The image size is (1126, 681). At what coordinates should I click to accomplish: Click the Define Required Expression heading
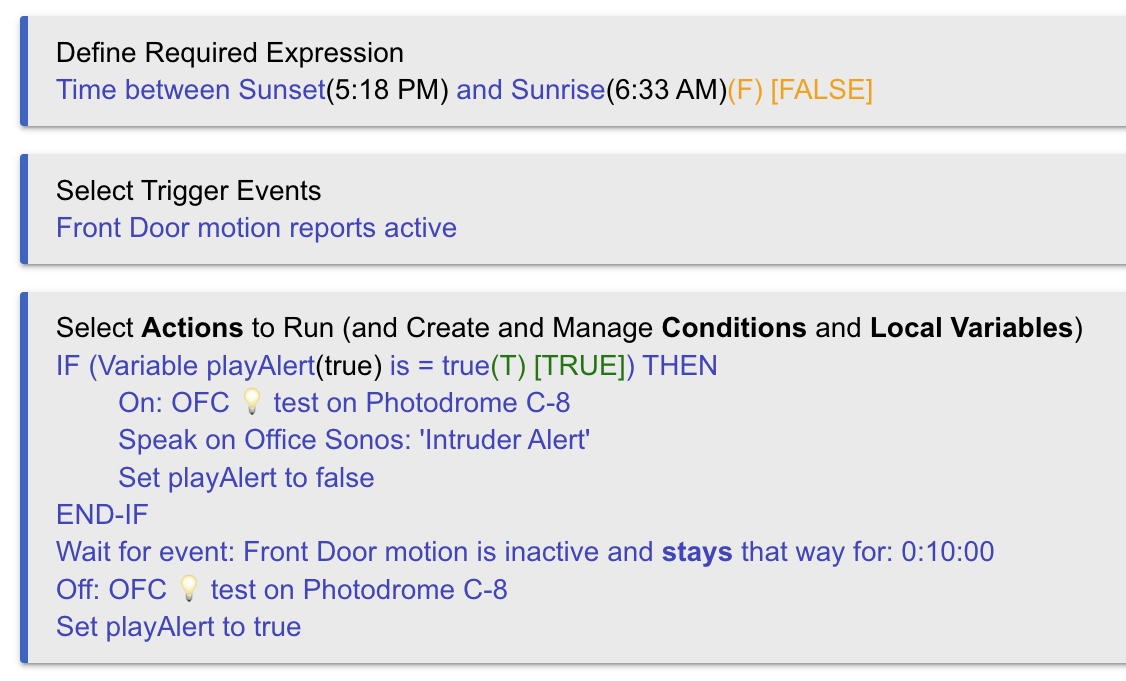pyautogui.click(x=230, y=53)
